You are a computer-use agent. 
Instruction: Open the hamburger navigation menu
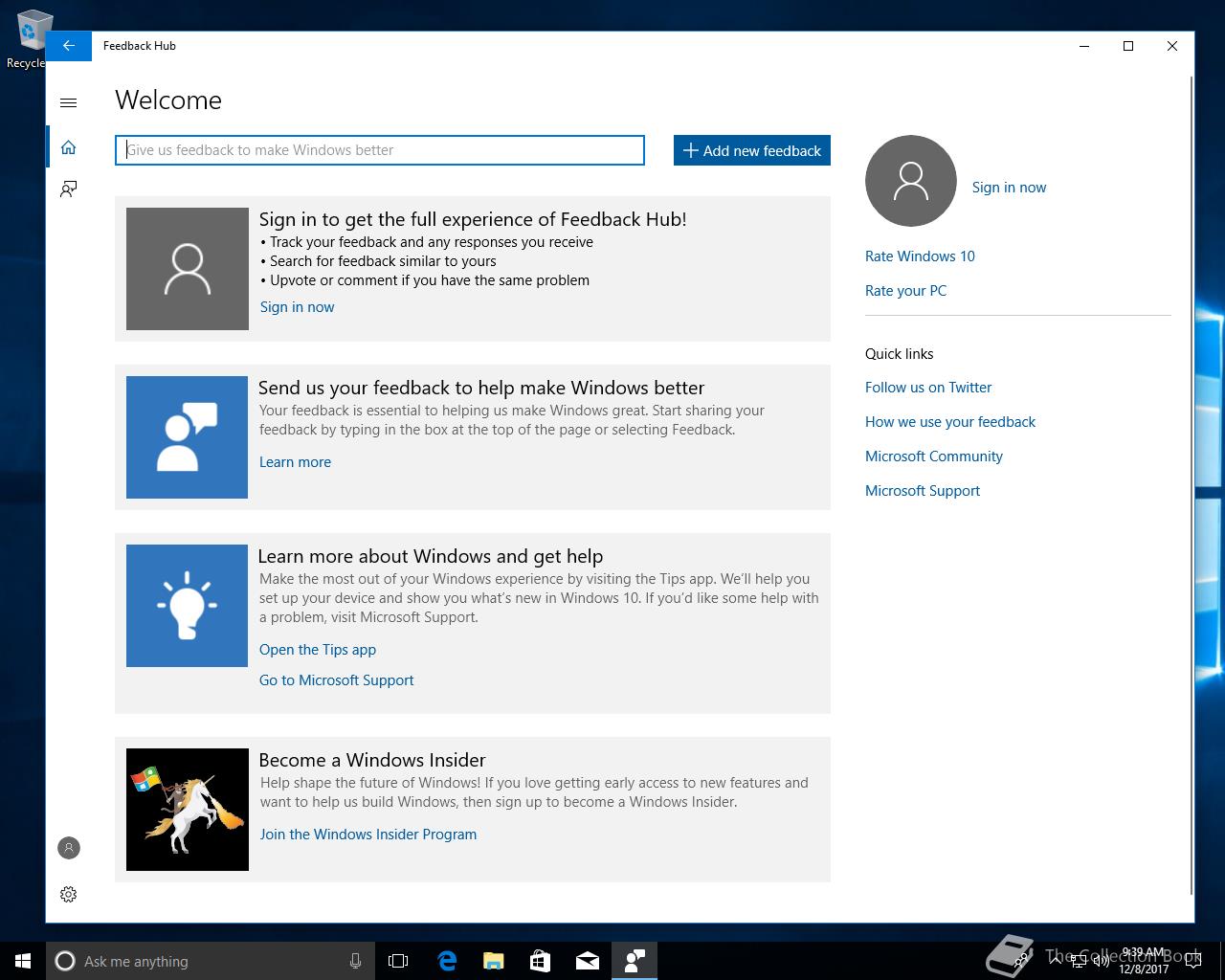(68, 102)
